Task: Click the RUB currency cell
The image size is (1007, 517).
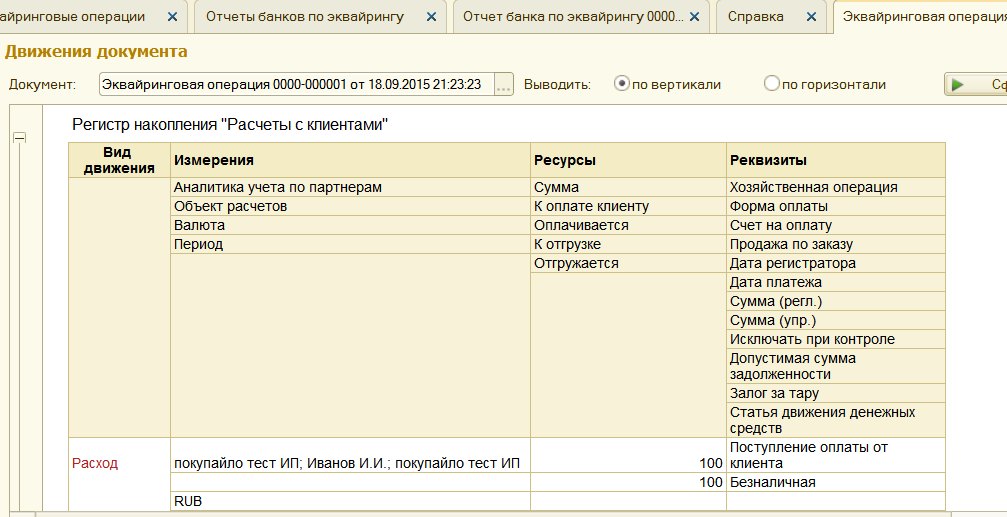Action: pyautogui.click(x=350, y=500)
